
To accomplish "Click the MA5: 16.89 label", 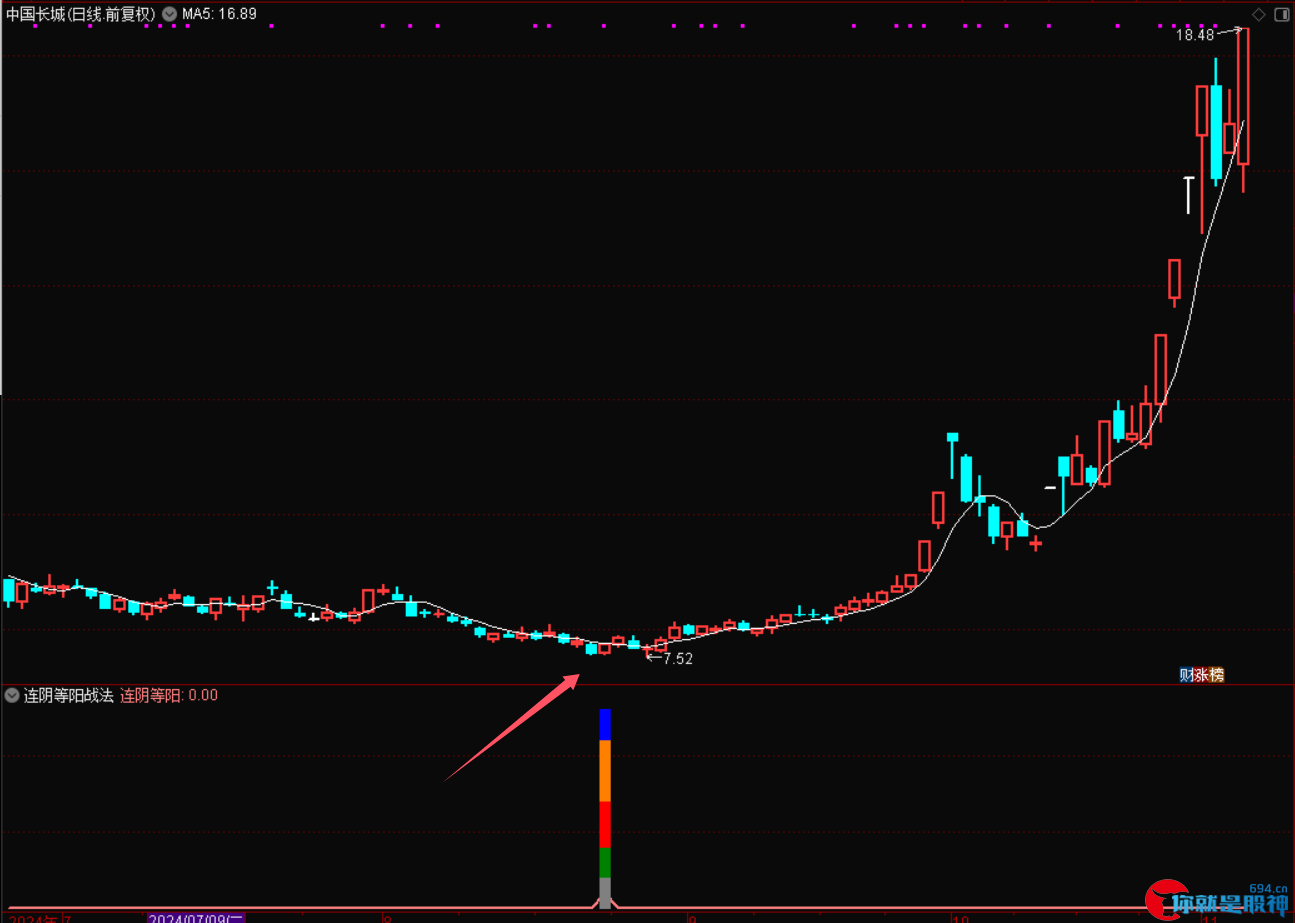I will [x=218, y=14].
